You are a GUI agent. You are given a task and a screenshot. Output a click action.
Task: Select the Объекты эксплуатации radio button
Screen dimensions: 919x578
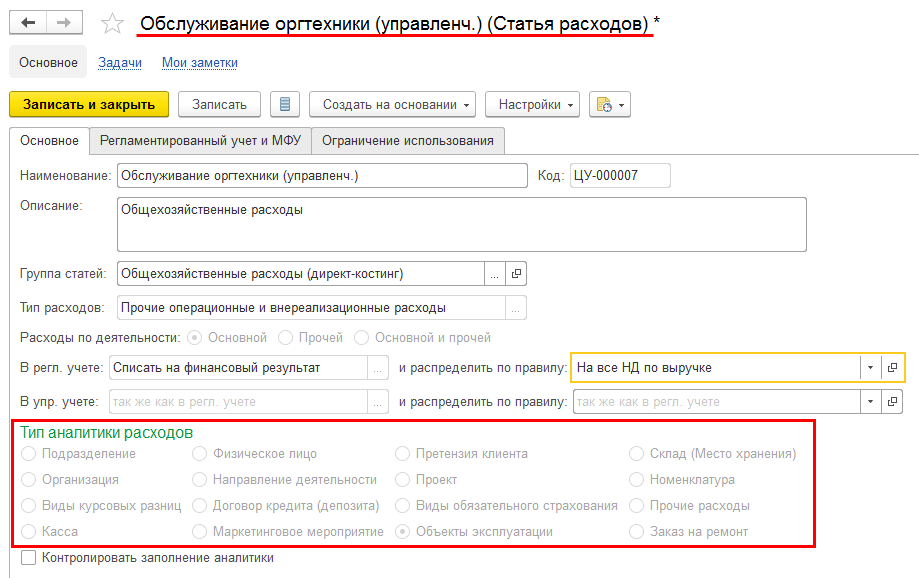point(402,532)
